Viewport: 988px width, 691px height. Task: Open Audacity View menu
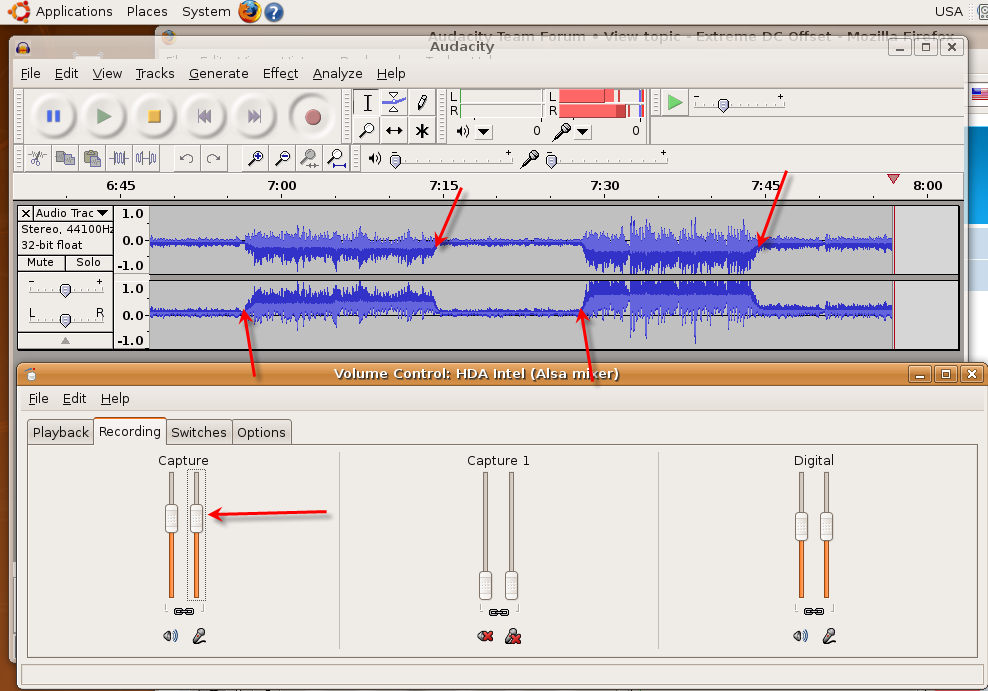pyautogui.click(x=107, y=74)
